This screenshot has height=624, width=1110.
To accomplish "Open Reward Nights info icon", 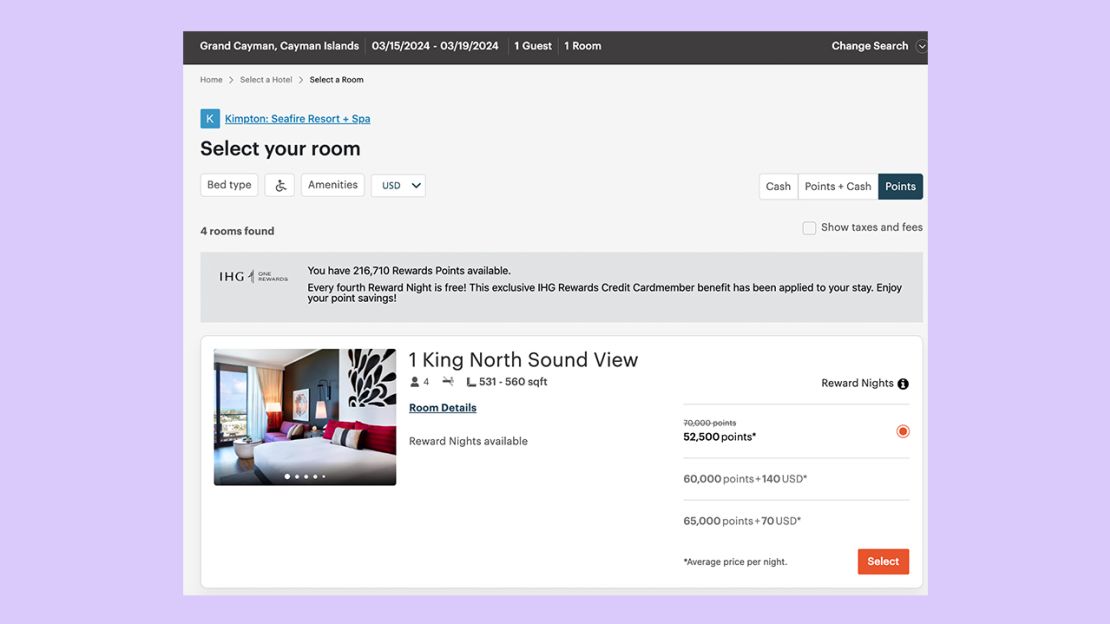I will (x=903, y=384).
